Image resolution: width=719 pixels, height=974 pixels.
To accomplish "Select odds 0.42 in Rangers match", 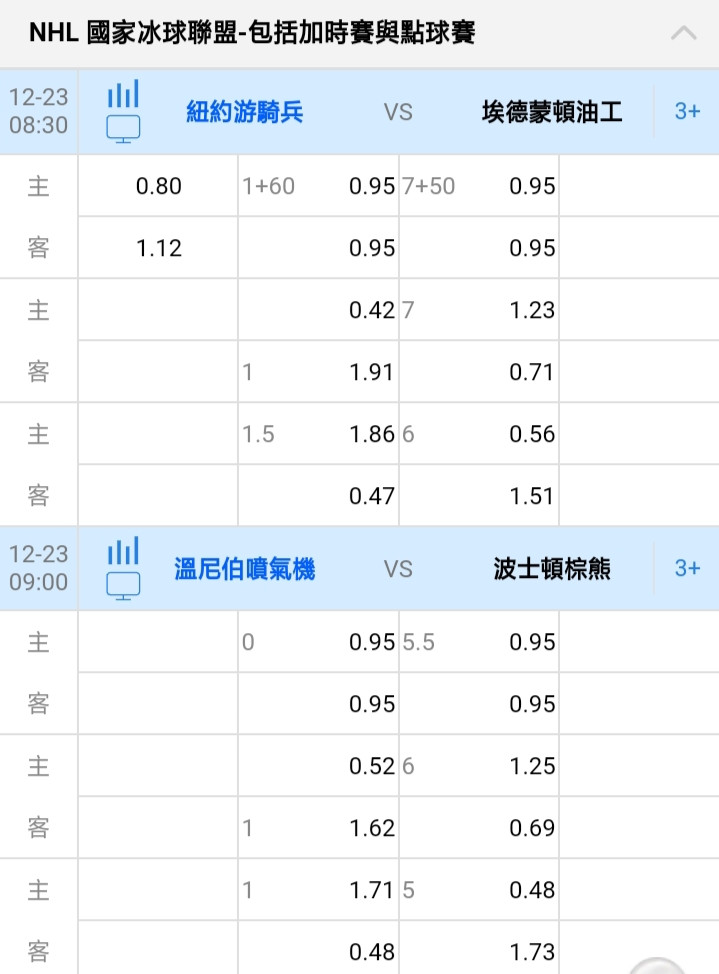I will click(318, 310).
